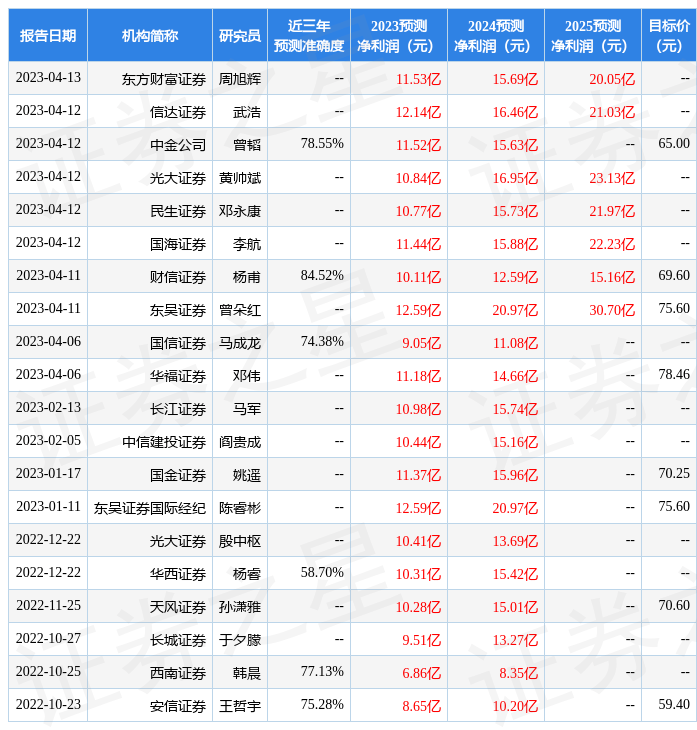Click the accuracy value 84.52%
Viewport: 697px width, 730px height.
[322, 276]
